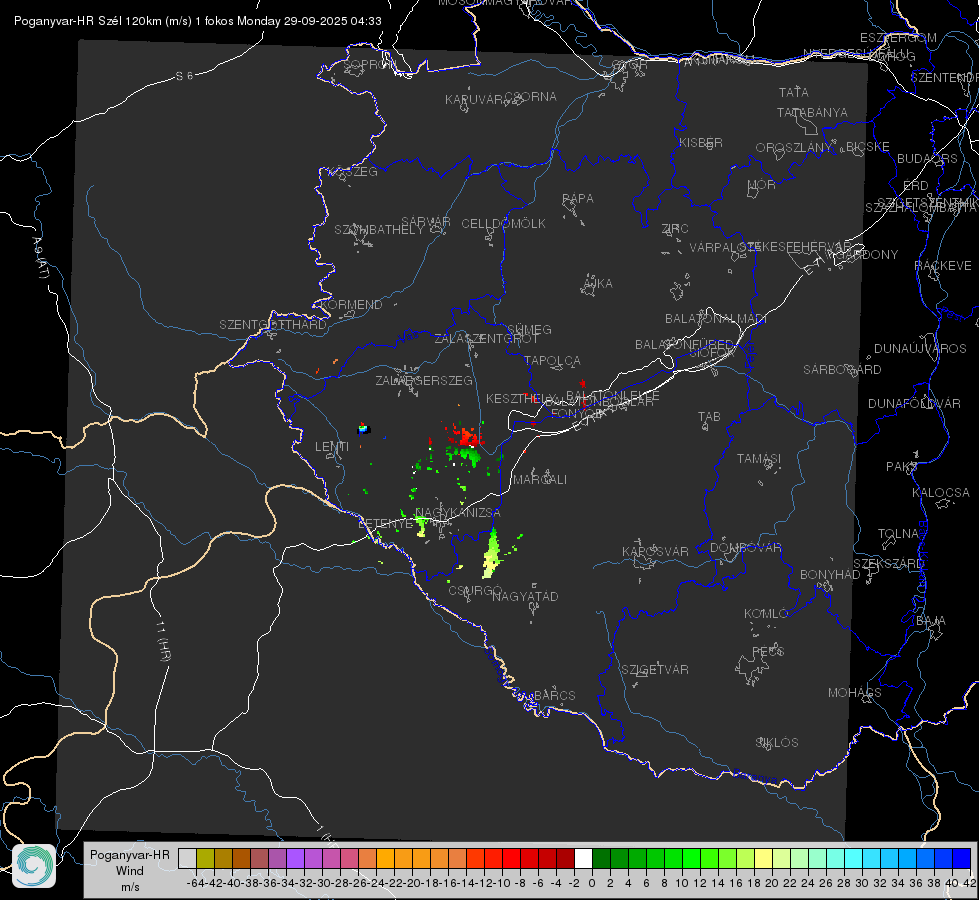Click the MARCALI city label

pos(540,480)
